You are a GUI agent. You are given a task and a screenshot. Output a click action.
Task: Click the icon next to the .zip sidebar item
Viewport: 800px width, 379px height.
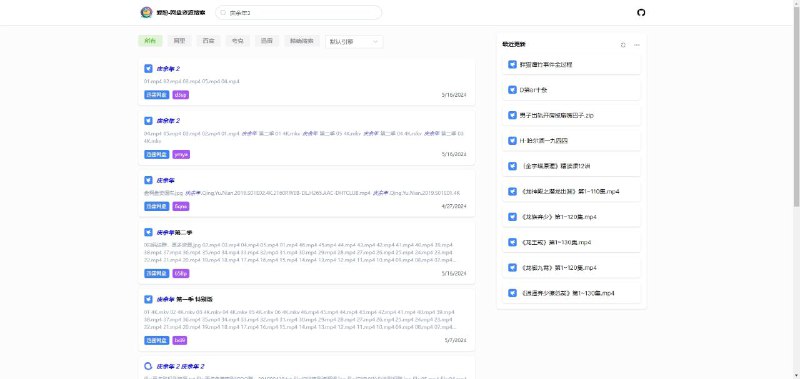click(x=512, y=115)
